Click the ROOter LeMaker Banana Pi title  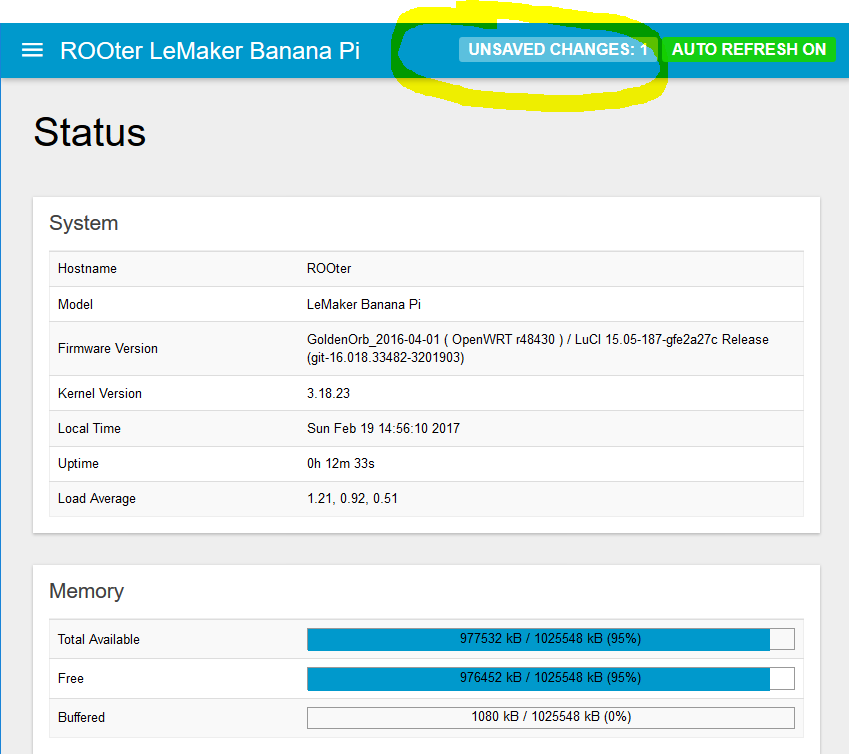click(x=210, y=51)
